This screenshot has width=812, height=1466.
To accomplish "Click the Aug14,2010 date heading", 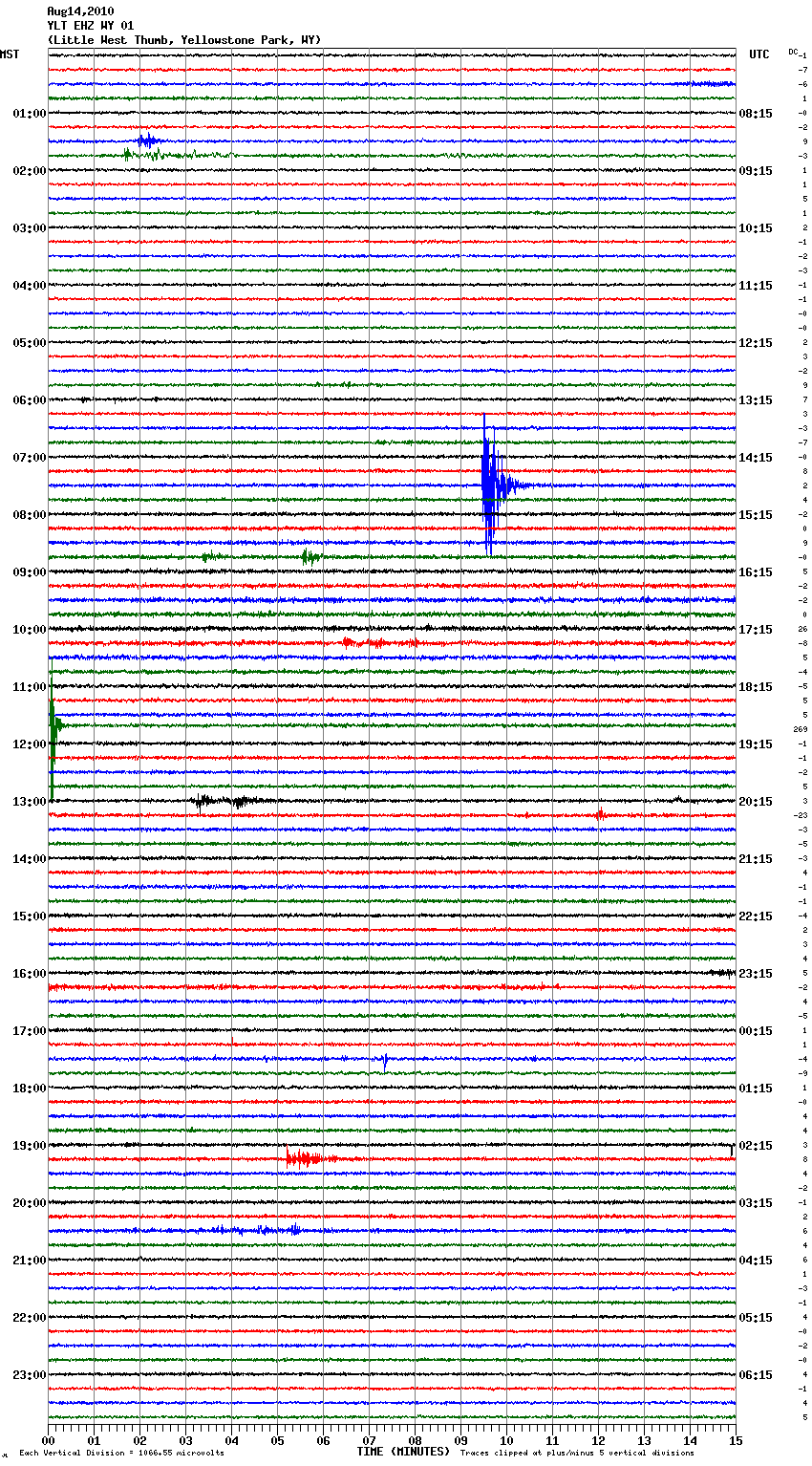I will (x=80, y=11).
